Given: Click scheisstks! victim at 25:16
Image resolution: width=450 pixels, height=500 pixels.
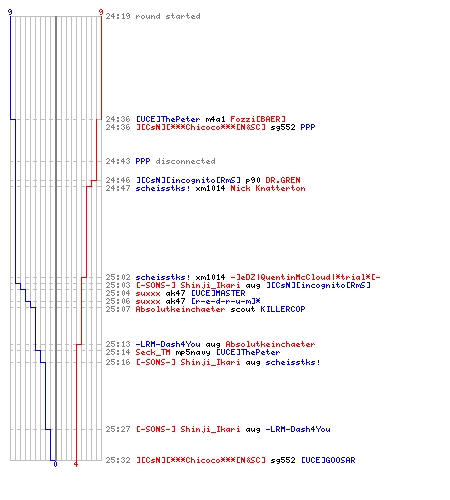Looking at the screenshot, I should click(x=293, y=362).
